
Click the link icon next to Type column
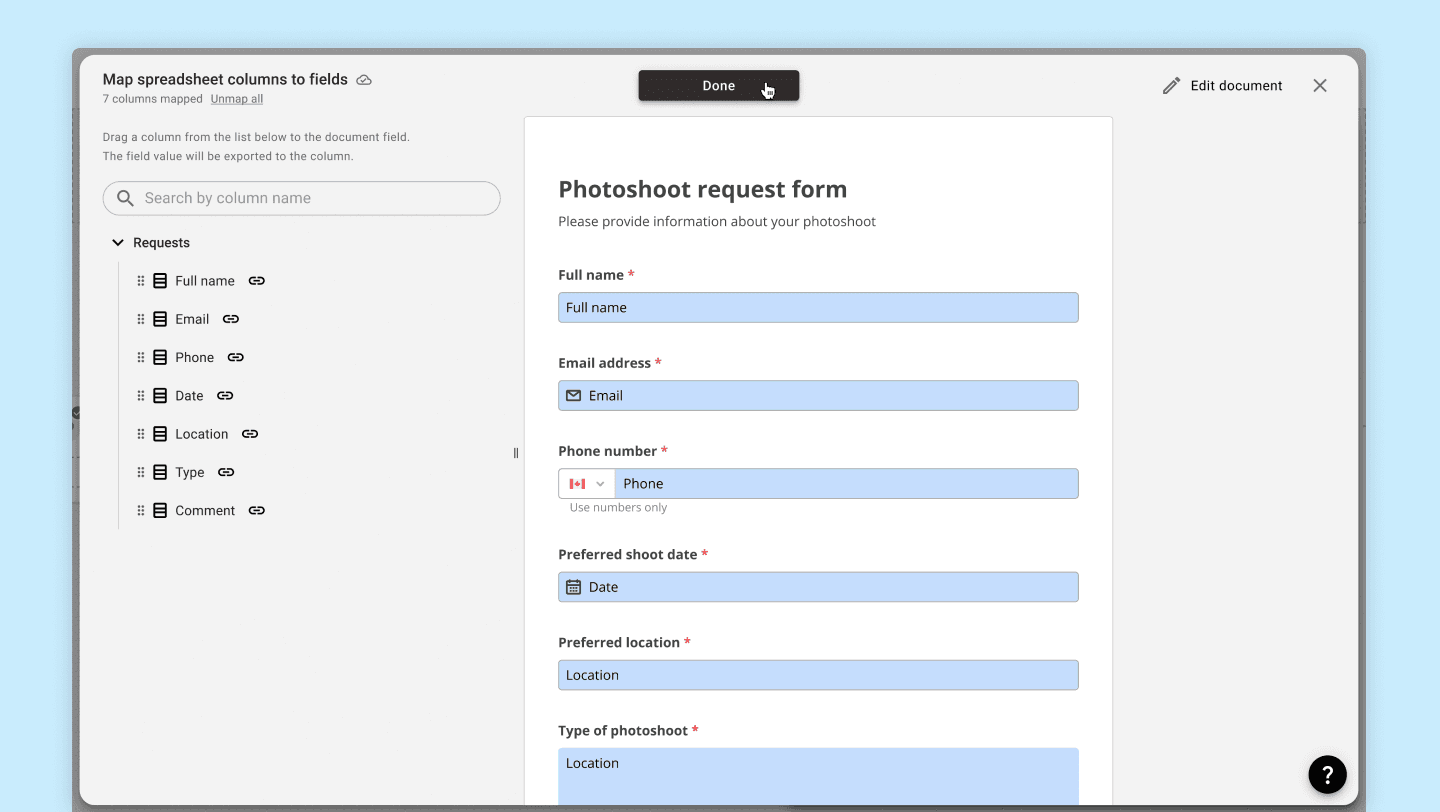coord(226,472)
